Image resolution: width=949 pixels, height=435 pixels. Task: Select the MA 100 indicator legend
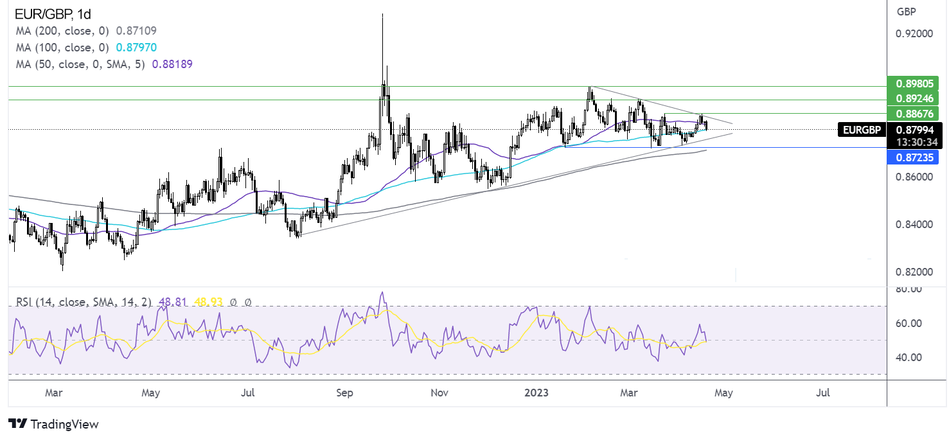tap(88, 47)
